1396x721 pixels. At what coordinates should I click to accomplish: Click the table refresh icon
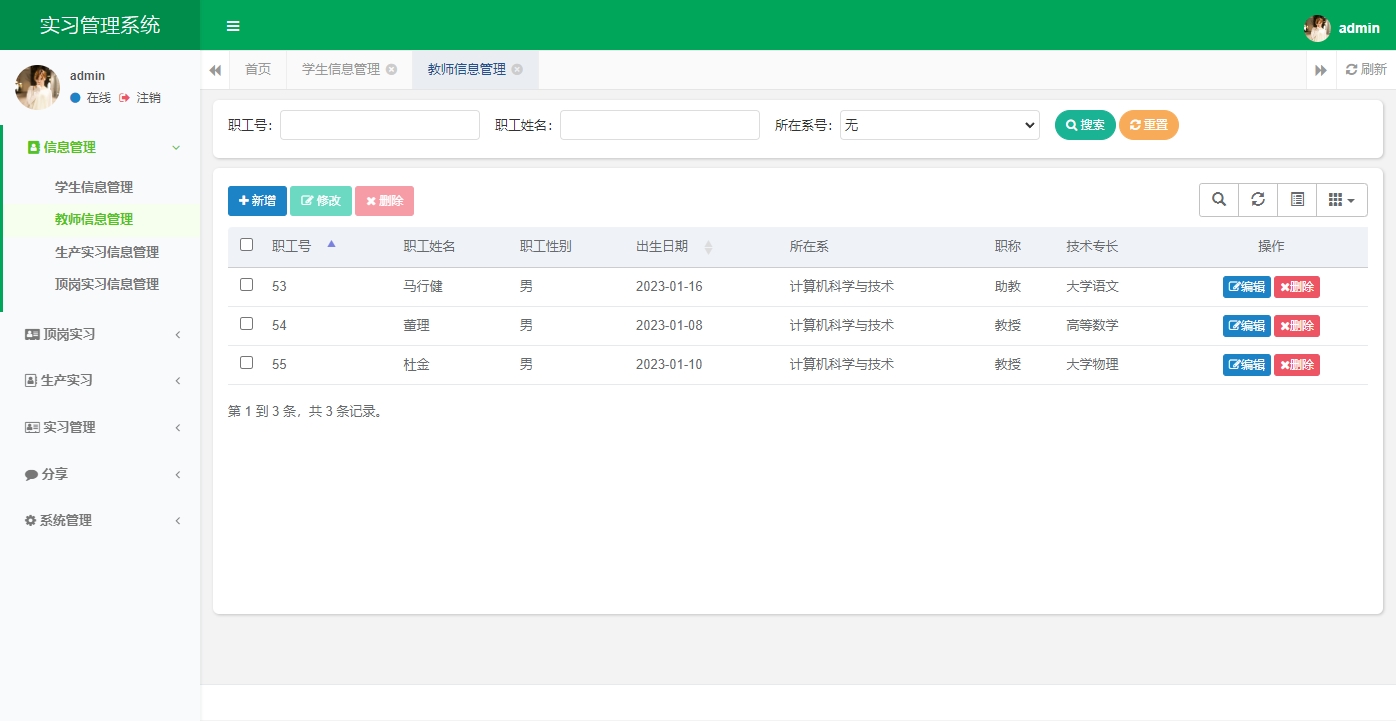click(x=1258, y=200)
